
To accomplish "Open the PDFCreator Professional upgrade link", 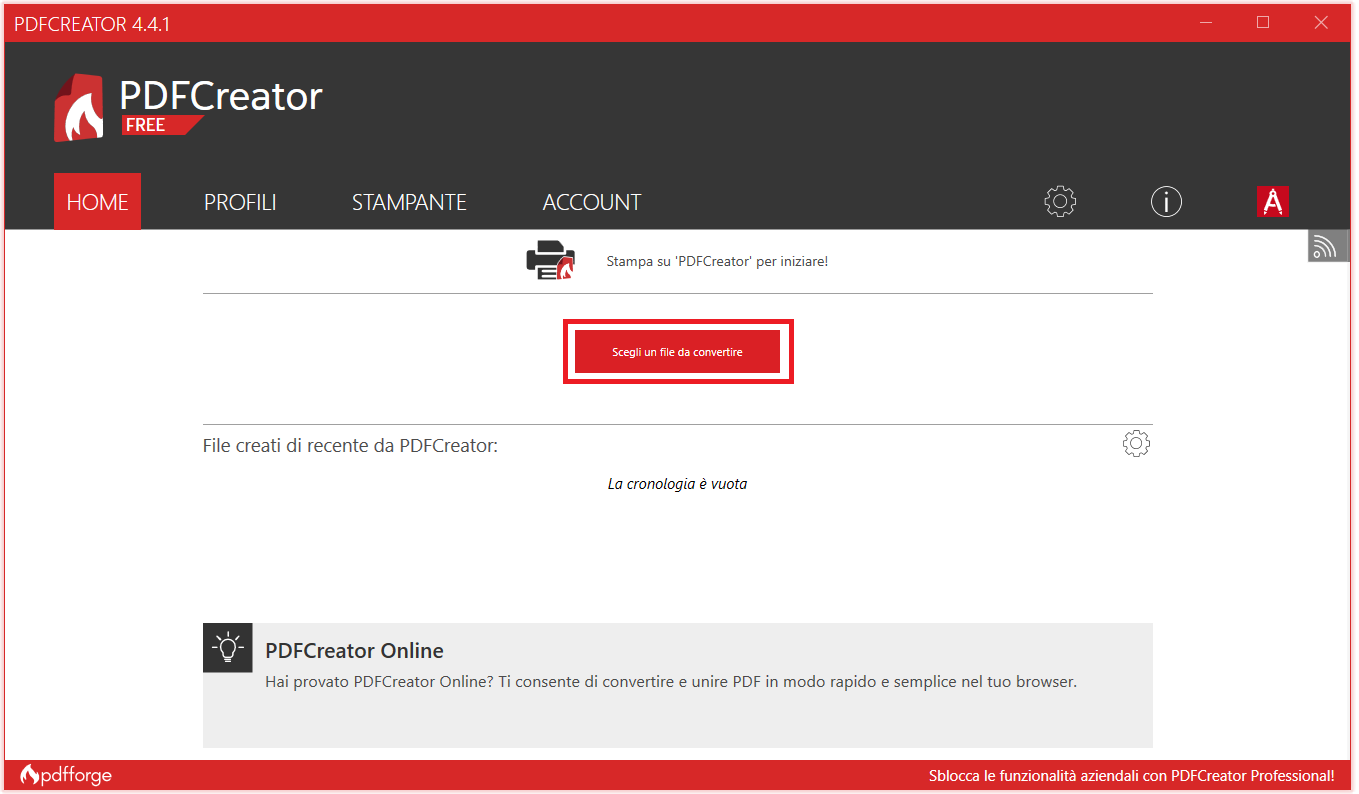I will [x=1131, y=774].
